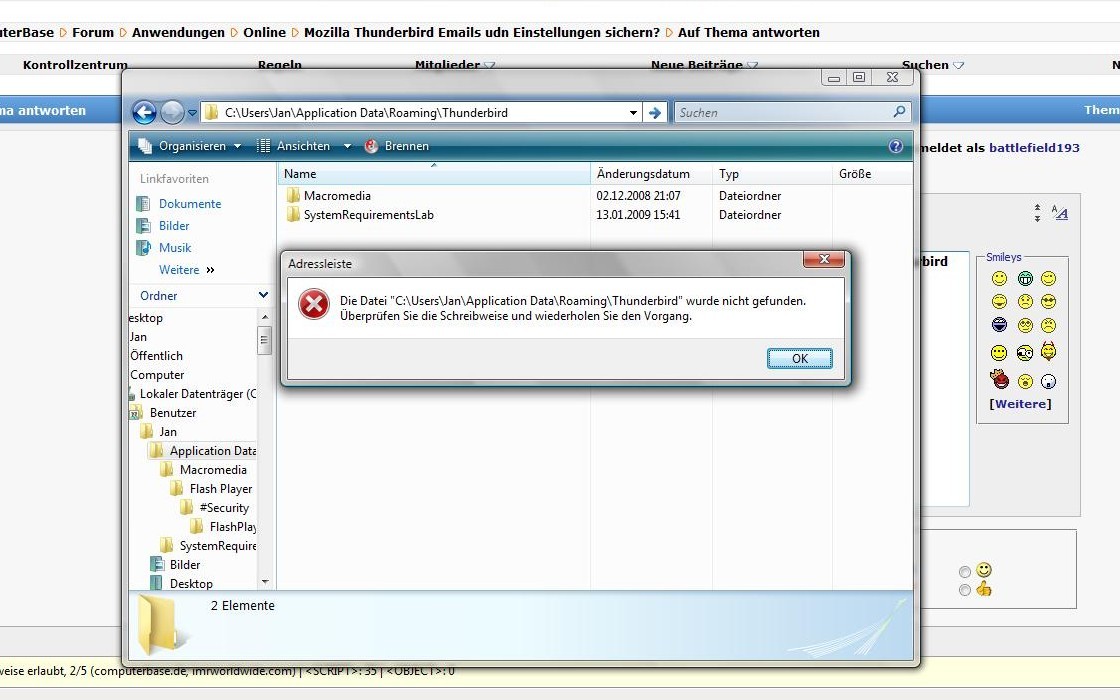Open Kontrollzentrum in the forum navigation
The width and height of the screenshot is (1120, 700).
pos(75,64)
